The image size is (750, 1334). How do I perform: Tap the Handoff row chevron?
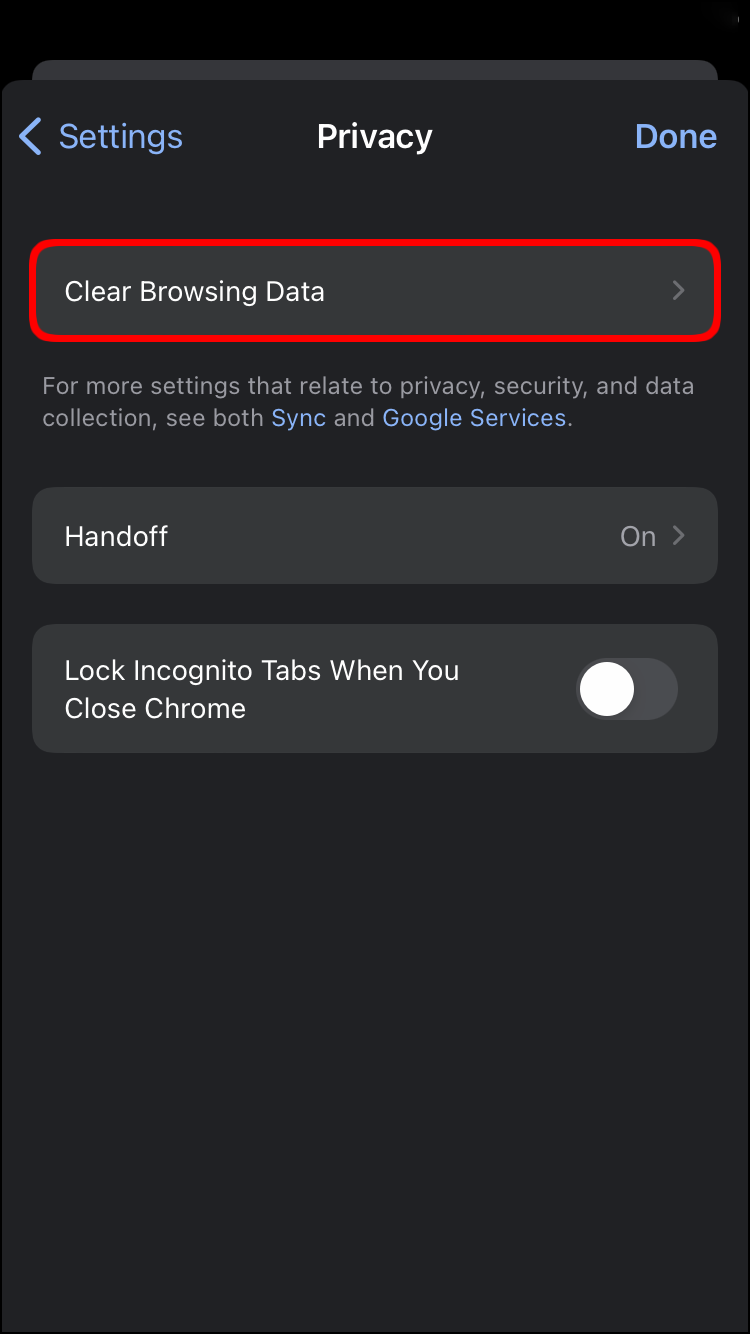click(x=679, y=536)
